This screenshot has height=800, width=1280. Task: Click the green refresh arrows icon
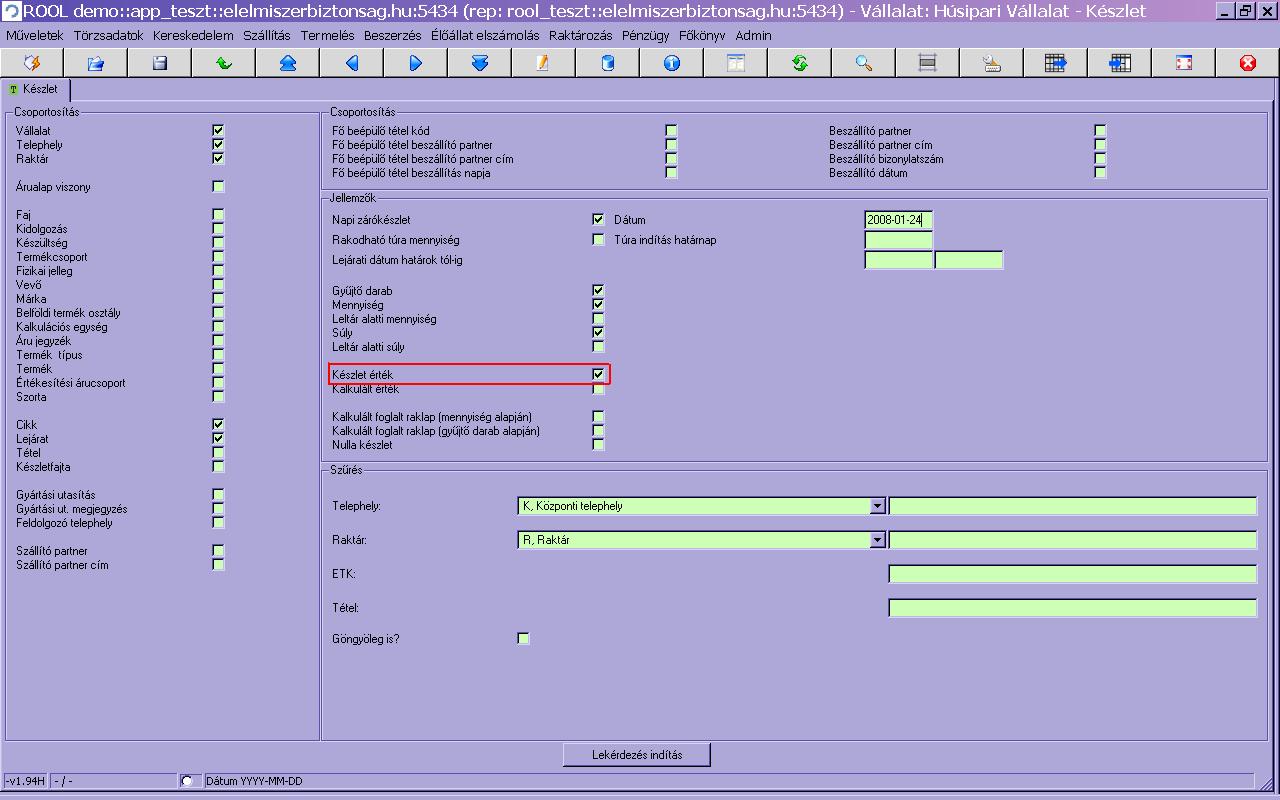coord(800,63)
